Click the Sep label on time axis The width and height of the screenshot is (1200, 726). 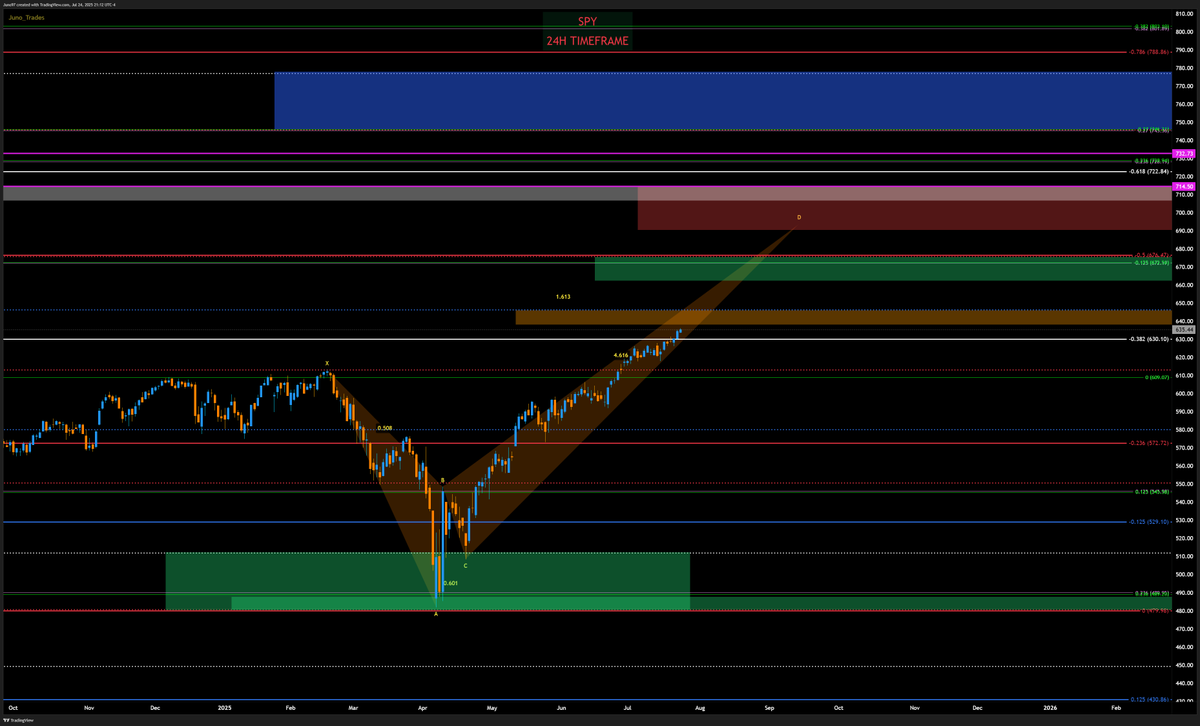(769, 707)
